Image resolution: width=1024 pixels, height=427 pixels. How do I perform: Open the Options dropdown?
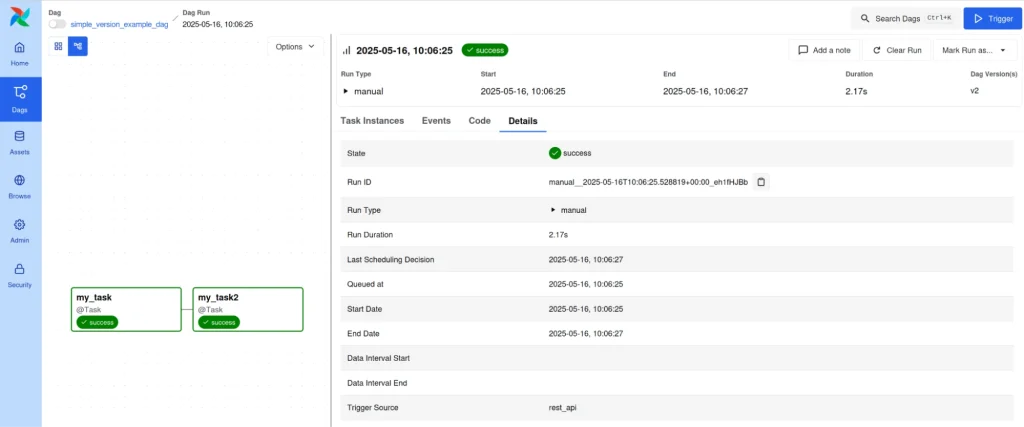[x=295, y=46]
